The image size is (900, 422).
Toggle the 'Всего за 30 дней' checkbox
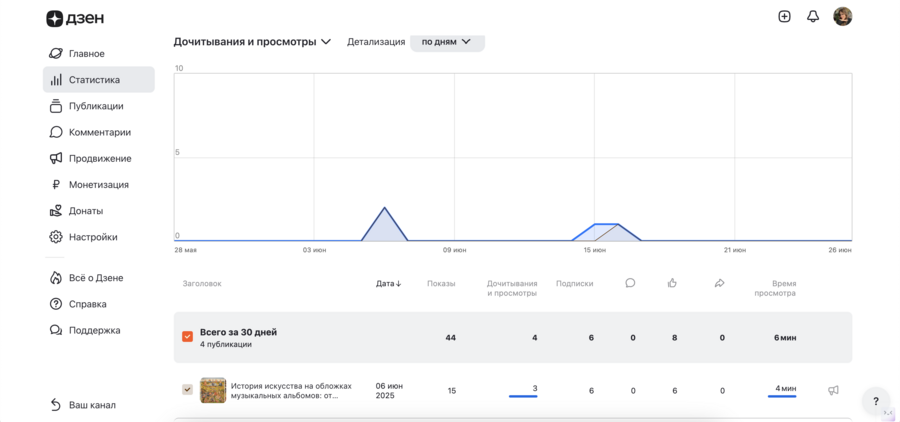187,337
